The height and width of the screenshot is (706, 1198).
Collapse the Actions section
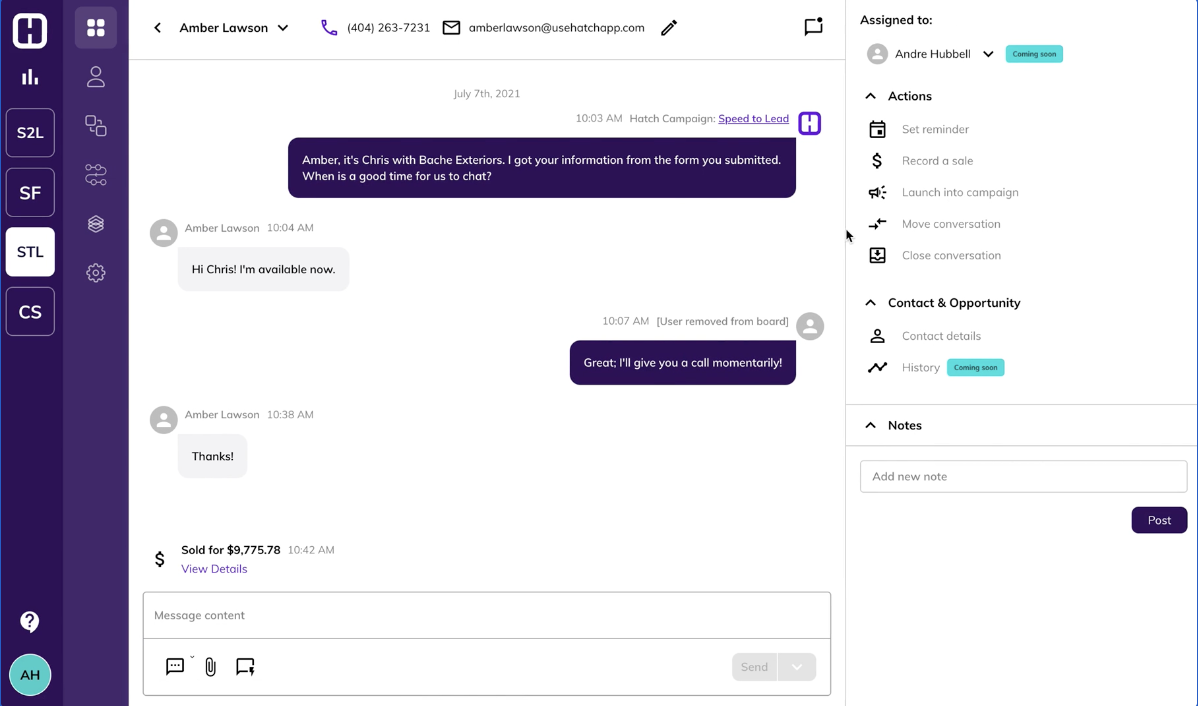pos(869,96)
